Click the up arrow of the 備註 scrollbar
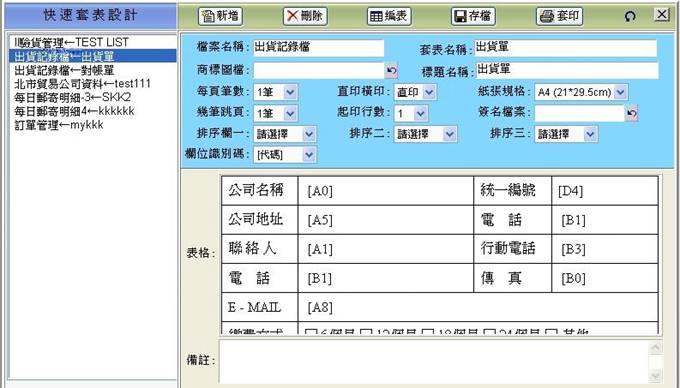This screenshot has width=680, height=388. click(x=655, y=348)
